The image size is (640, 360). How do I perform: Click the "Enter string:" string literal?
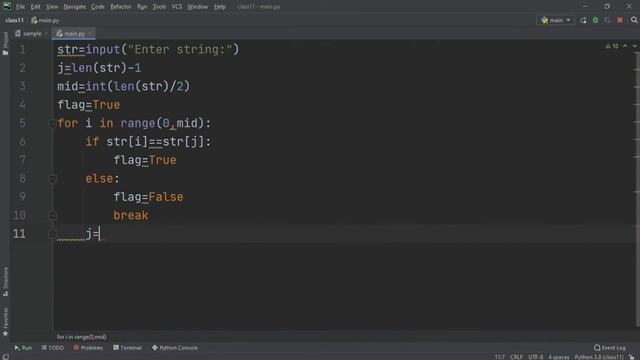[x=180, y=49]
